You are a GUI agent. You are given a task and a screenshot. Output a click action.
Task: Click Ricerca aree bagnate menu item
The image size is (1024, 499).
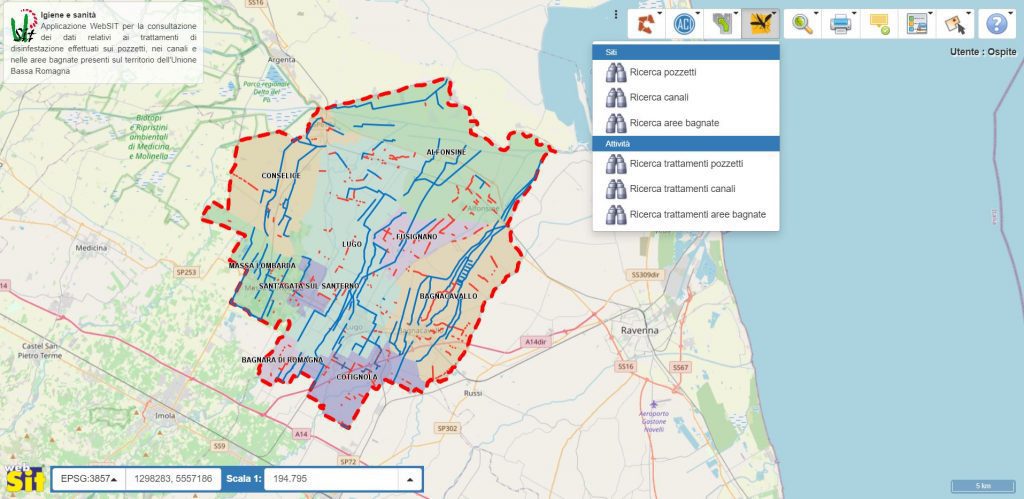pyautogui.click(x=673, y=122)
